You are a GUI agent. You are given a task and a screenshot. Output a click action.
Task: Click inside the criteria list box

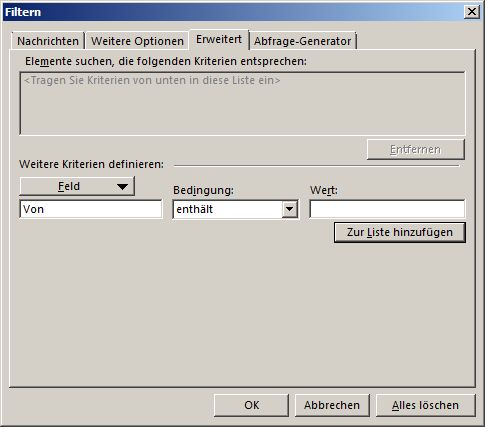(242, 103)
